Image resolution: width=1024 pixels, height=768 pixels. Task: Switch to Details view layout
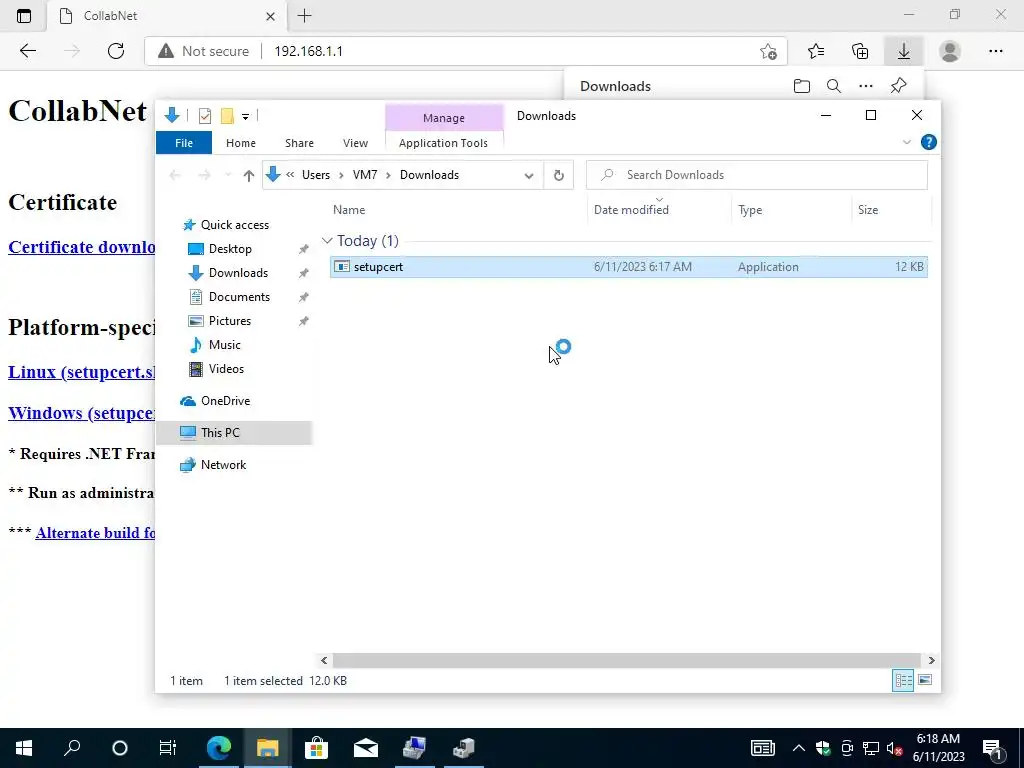[903, 680]
